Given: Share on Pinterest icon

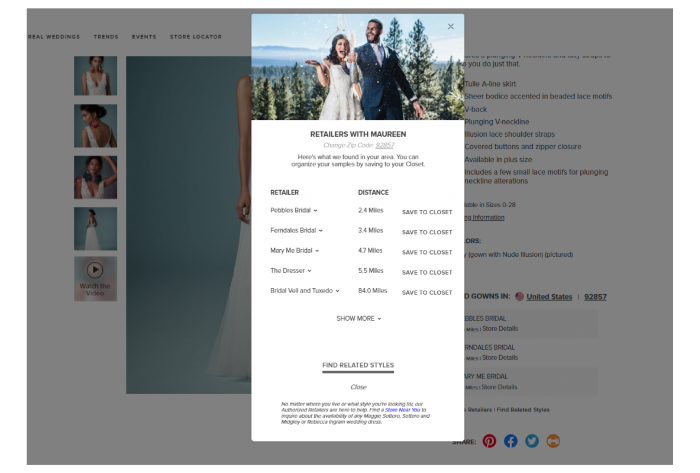Looking at the screenshot, I should 489,441.
